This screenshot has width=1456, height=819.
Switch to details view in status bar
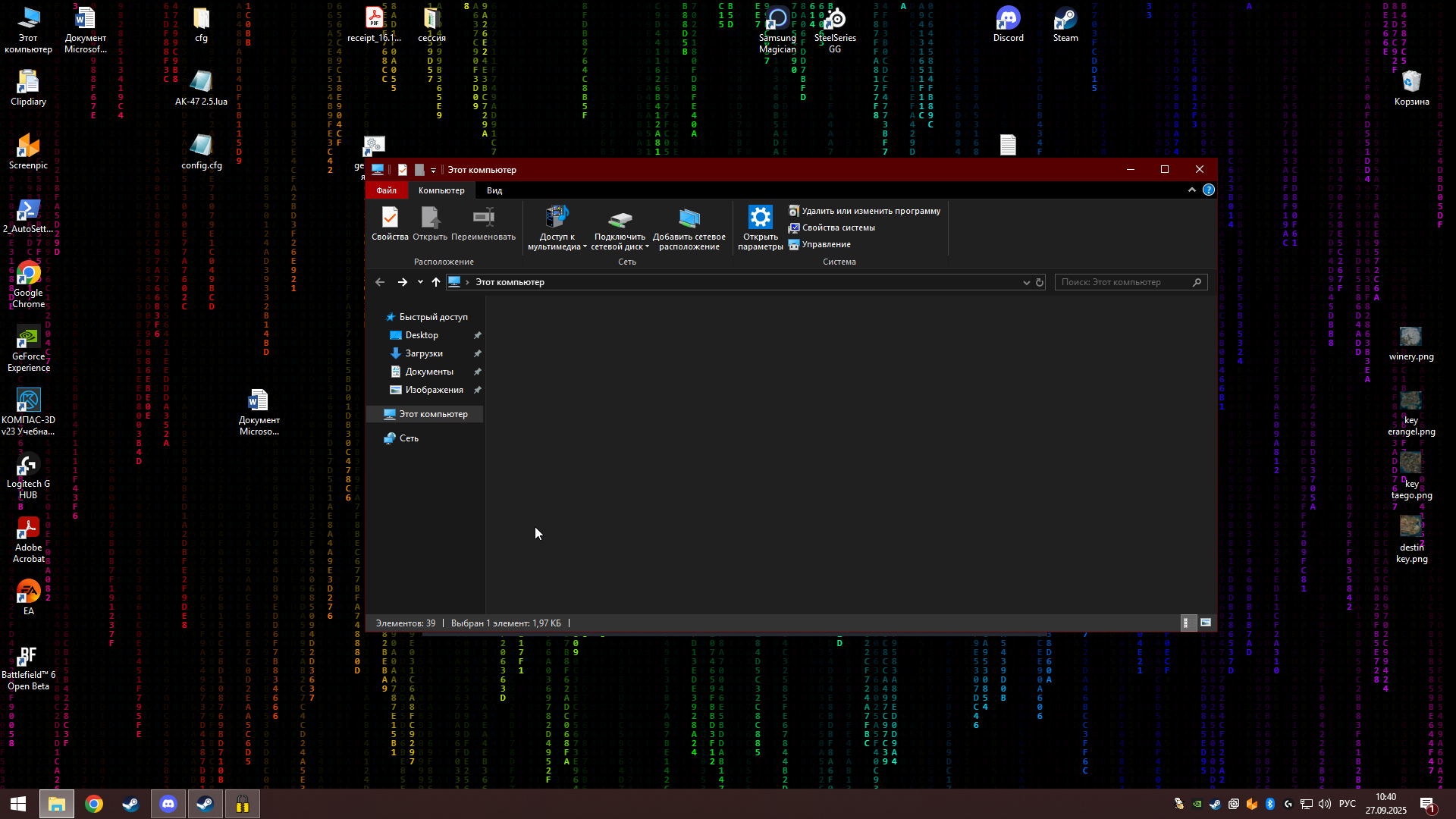pos(1188,623)
